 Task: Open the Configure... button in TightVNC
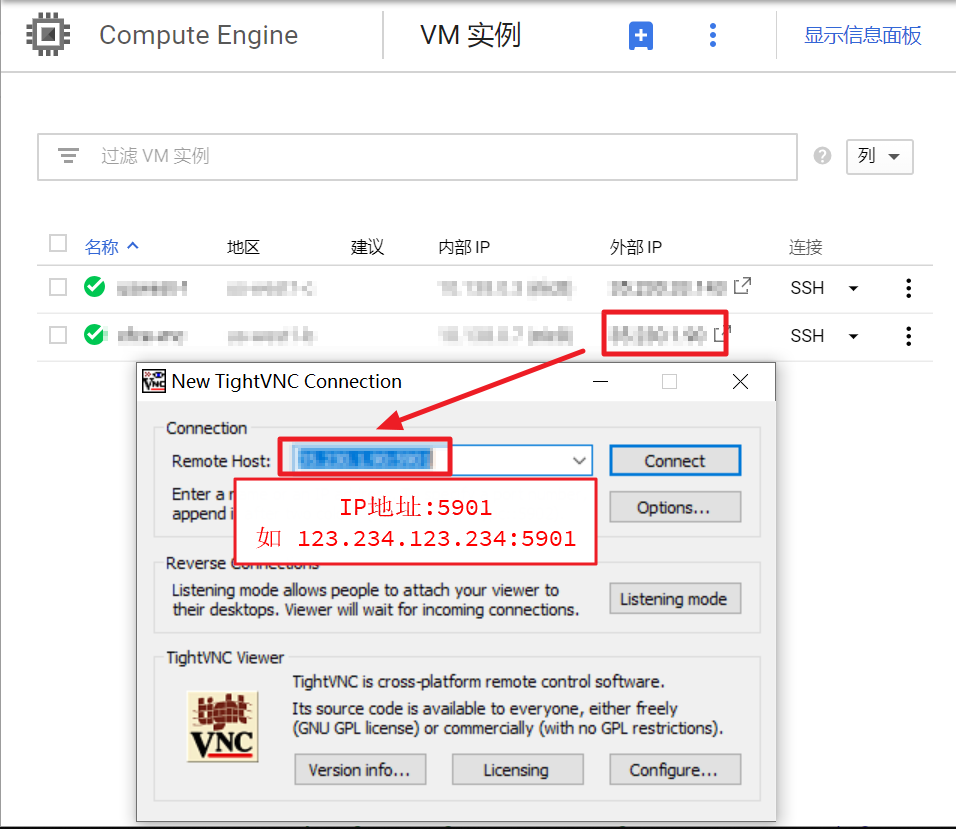pyautogui.click(x=674, y=770)
